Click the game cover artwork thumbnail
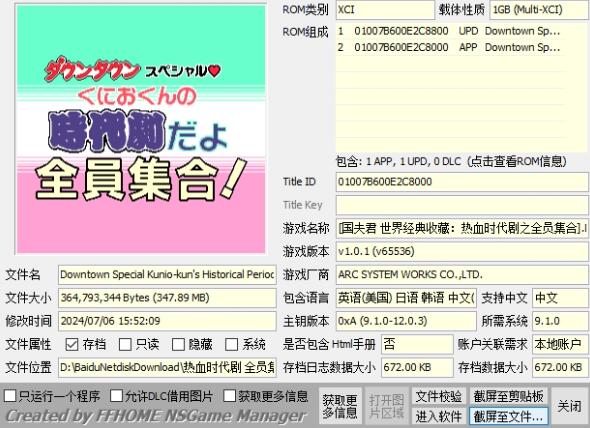 click(141, 129)
